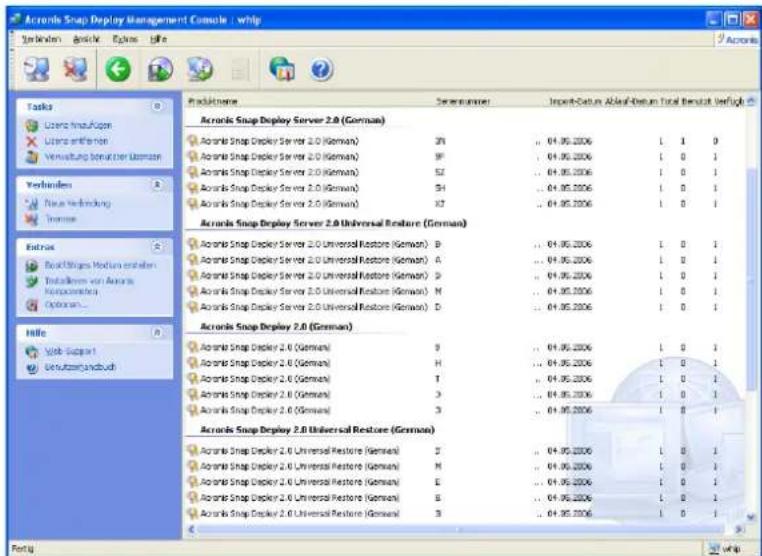
Task: Click the horizontal scrollbar thumb
Action: pos(460,529)
